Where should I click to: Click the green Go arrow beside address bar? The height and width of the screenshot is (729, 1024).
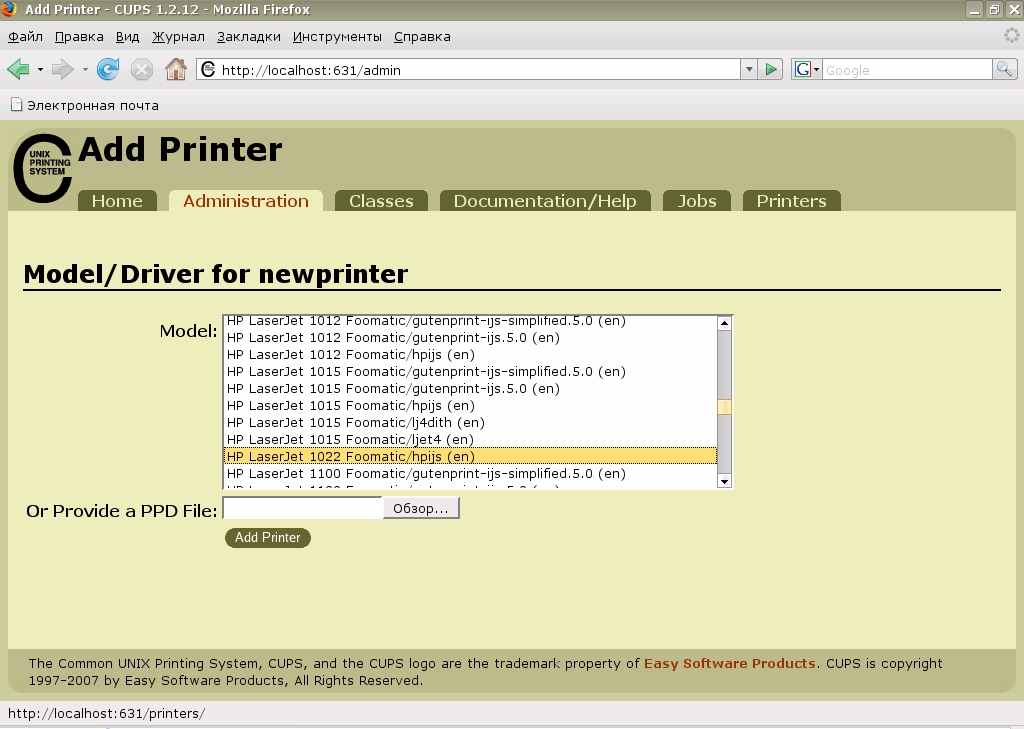(x=771, y=69)
